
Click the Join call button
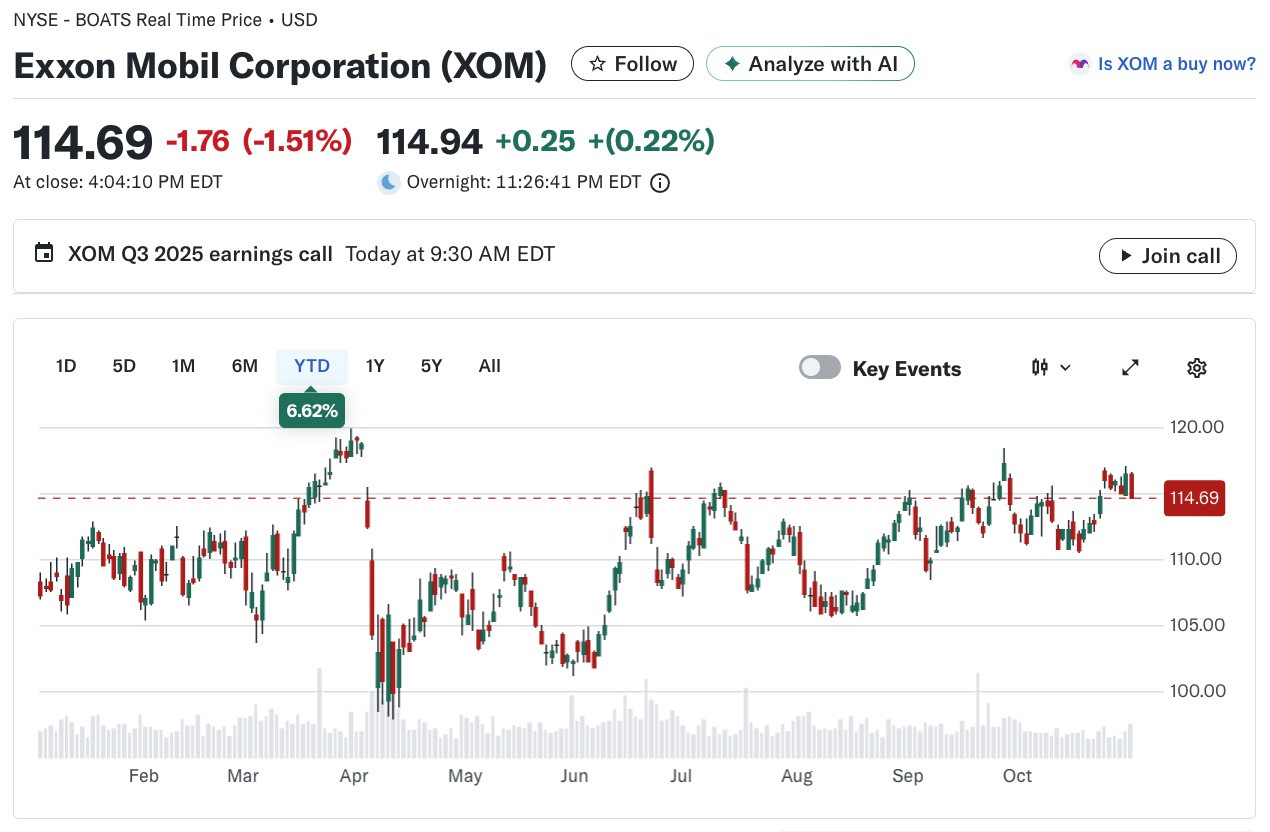1167,256
